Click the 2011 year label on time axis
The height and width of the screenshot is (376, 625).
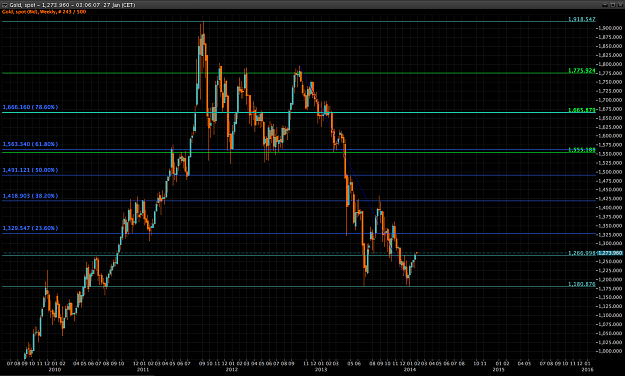pos(143,370)
